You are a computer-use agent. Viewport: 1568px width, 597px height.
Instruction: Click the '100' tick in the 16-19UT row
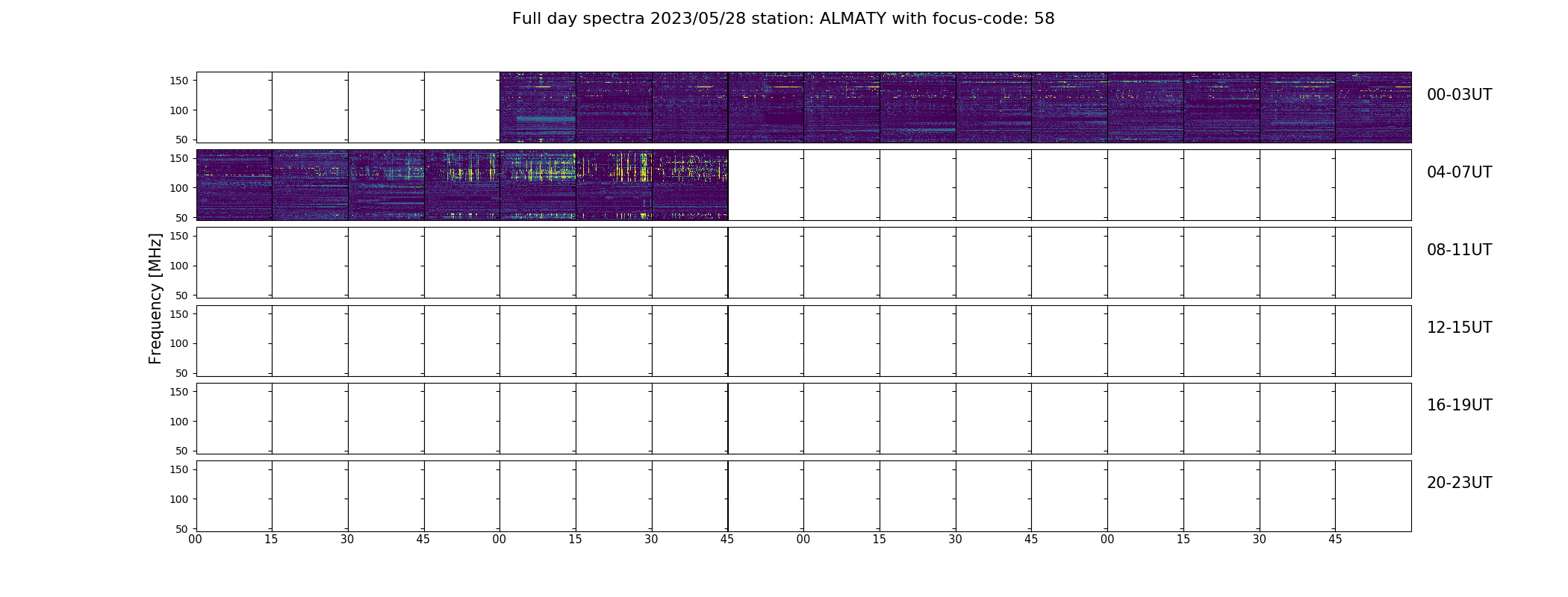pos(179,422)
